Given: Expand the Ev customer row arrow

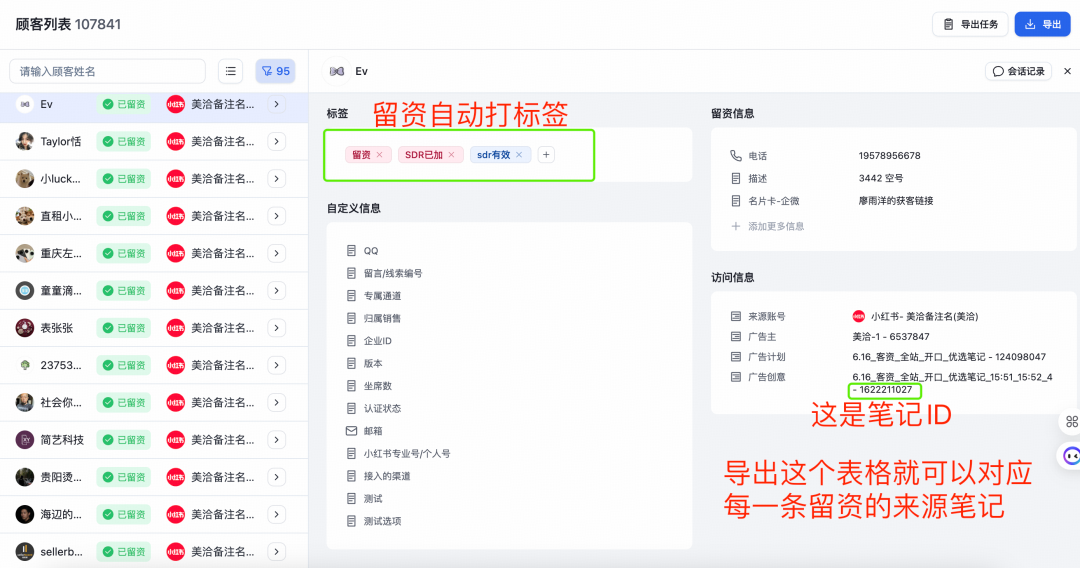Looking at the screenshot, I should [x=276, y=104].
